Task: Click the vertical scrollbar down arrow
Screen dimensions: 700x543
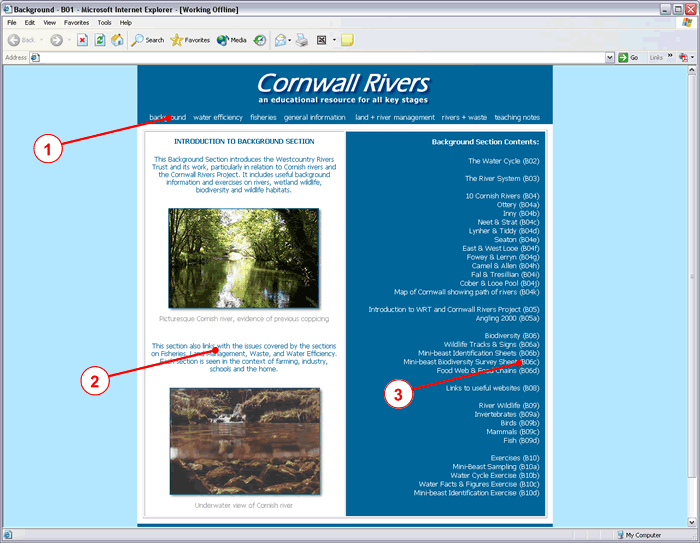Action: pos(690,522)
